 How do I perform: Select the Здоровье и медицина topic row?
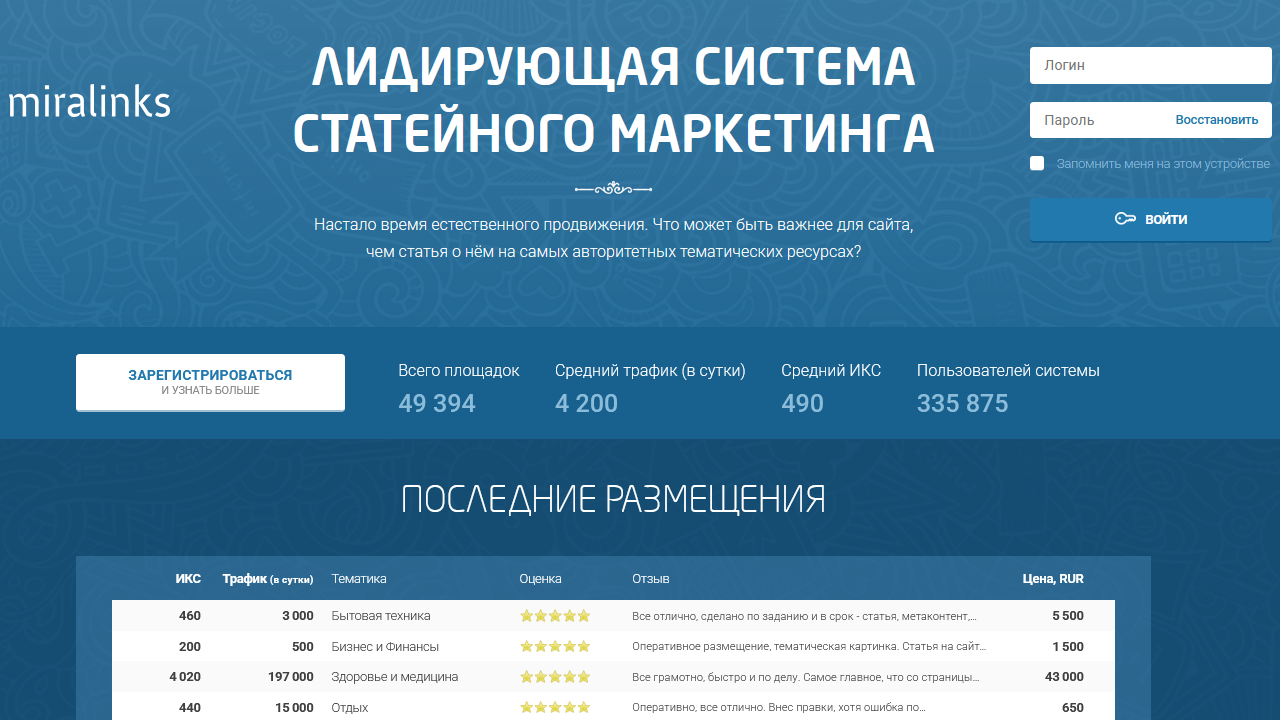coord(394,677)
